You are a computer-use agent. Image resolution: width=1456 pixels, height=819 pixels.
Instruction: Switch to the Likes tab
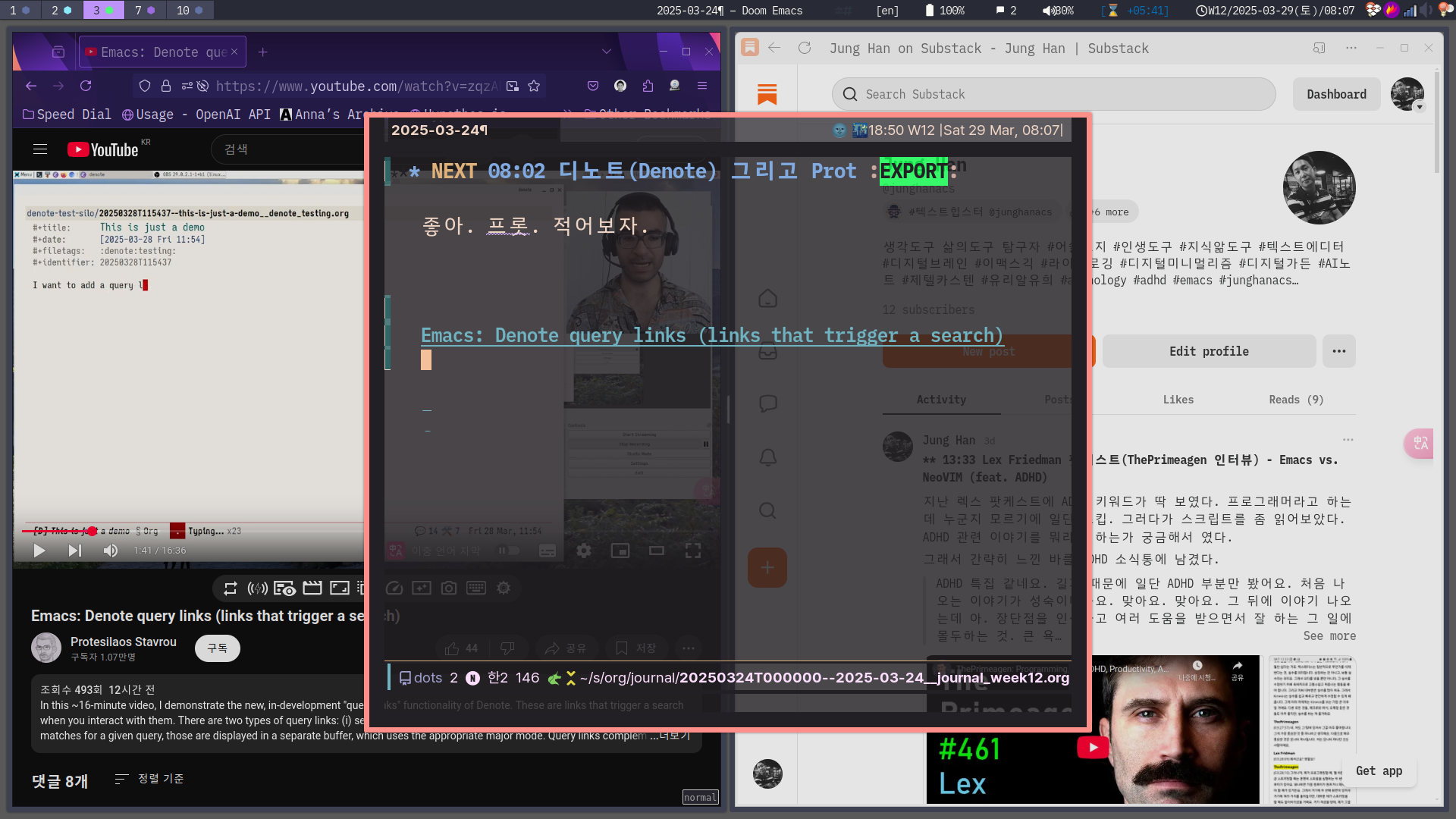(1178, 400)
